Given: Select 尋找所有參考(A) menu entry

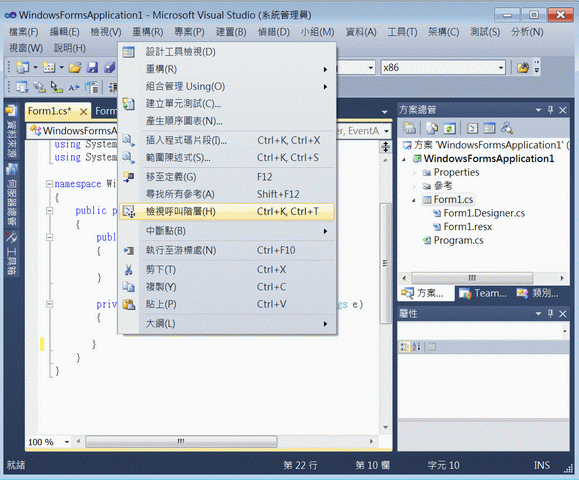Looking at the screenshot, I should (227, 194).
